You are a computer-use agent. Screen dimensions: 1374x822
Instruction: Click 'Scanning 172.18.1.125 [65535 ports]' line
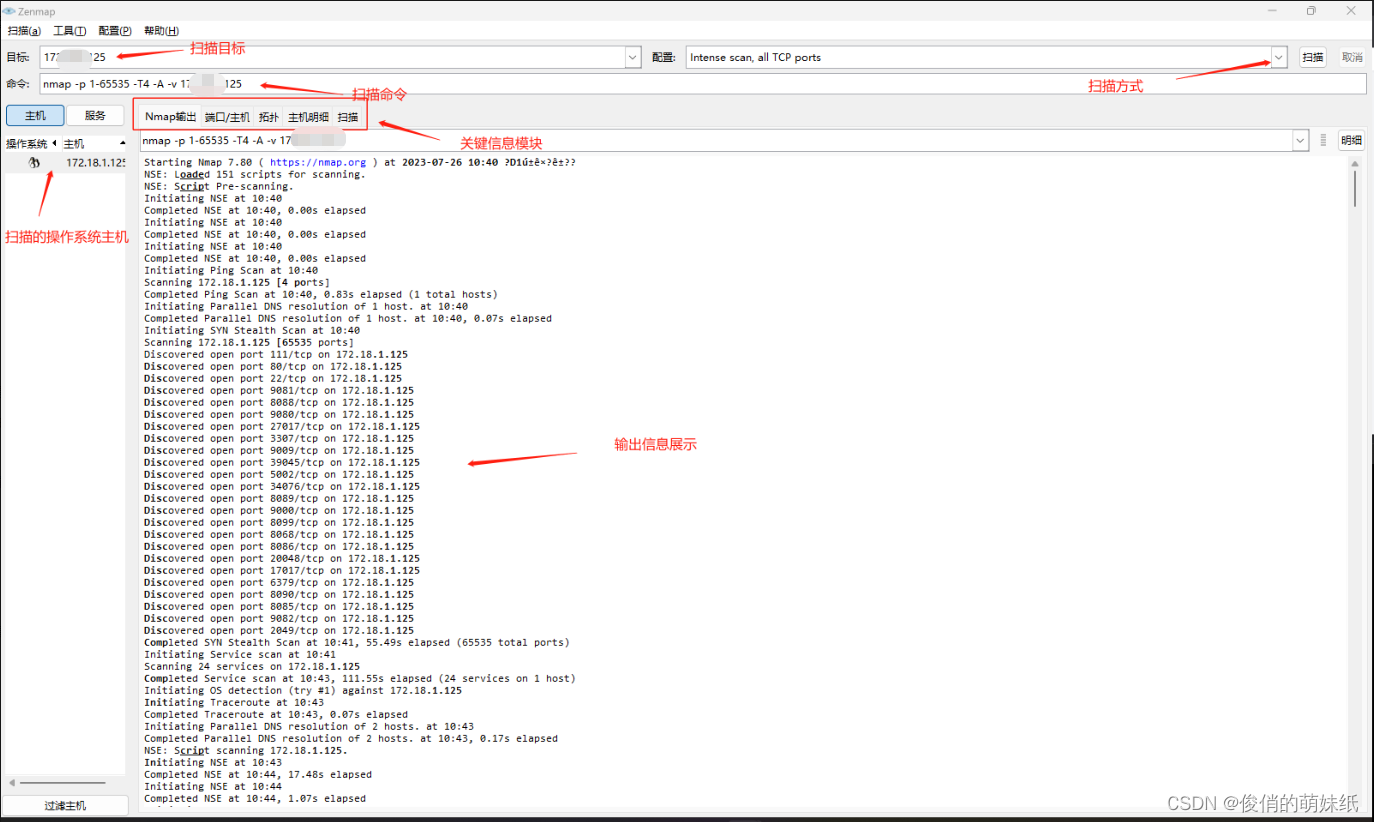(x=249, y=342)
